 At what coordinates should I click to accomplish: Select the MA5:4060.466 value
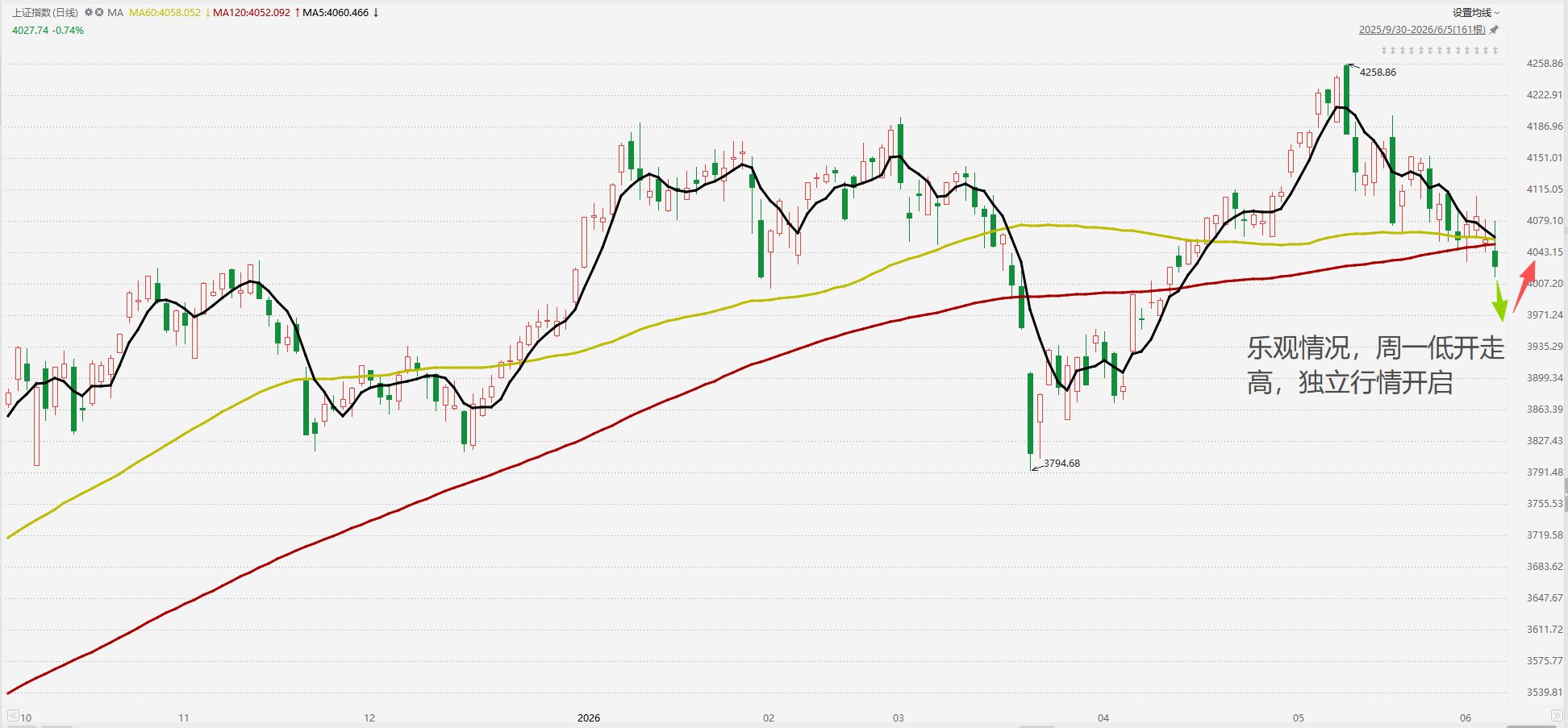336,13
